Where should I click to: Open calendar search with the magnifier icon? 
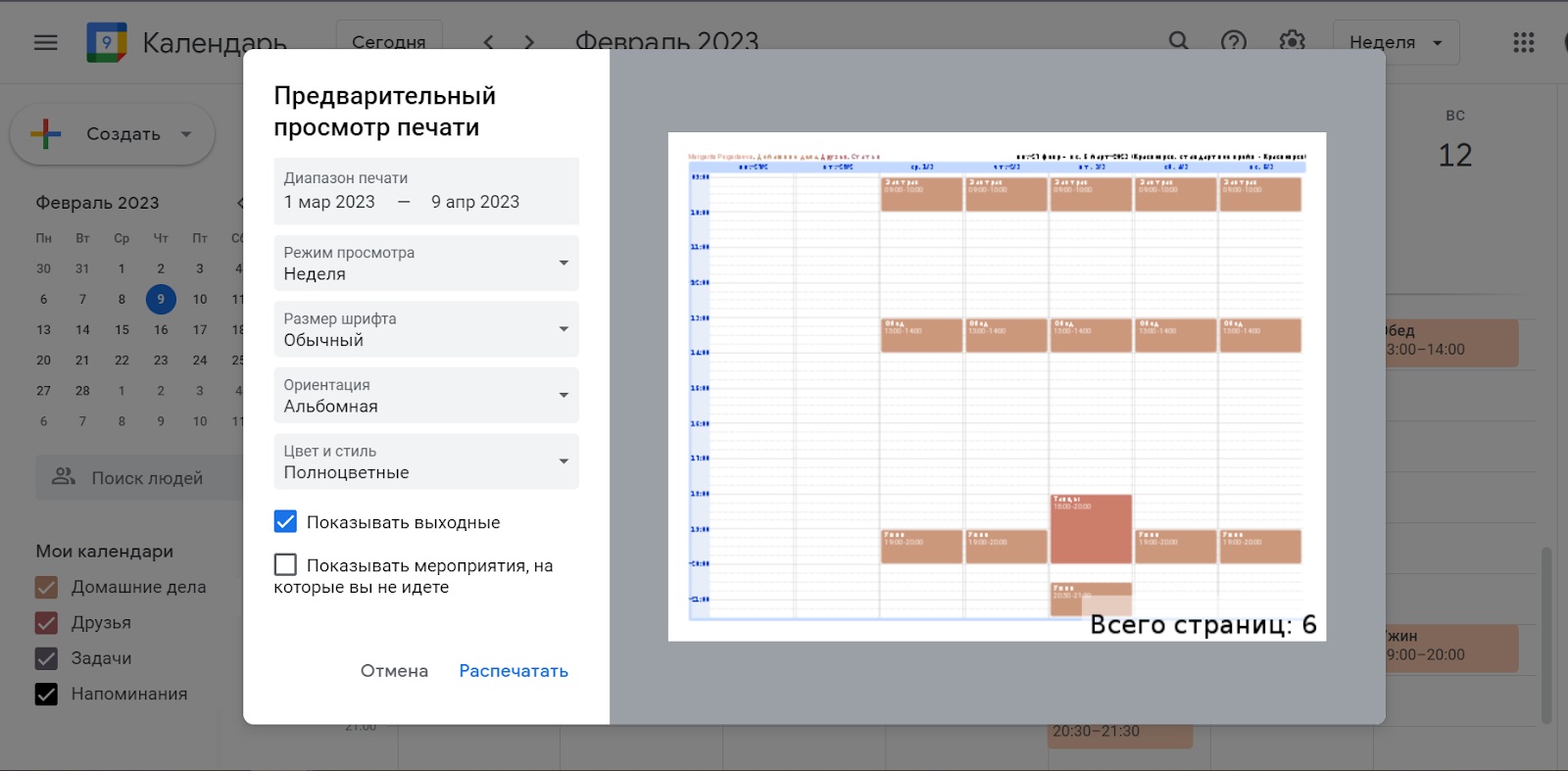pyautogui.click(x=1179, y=41)
